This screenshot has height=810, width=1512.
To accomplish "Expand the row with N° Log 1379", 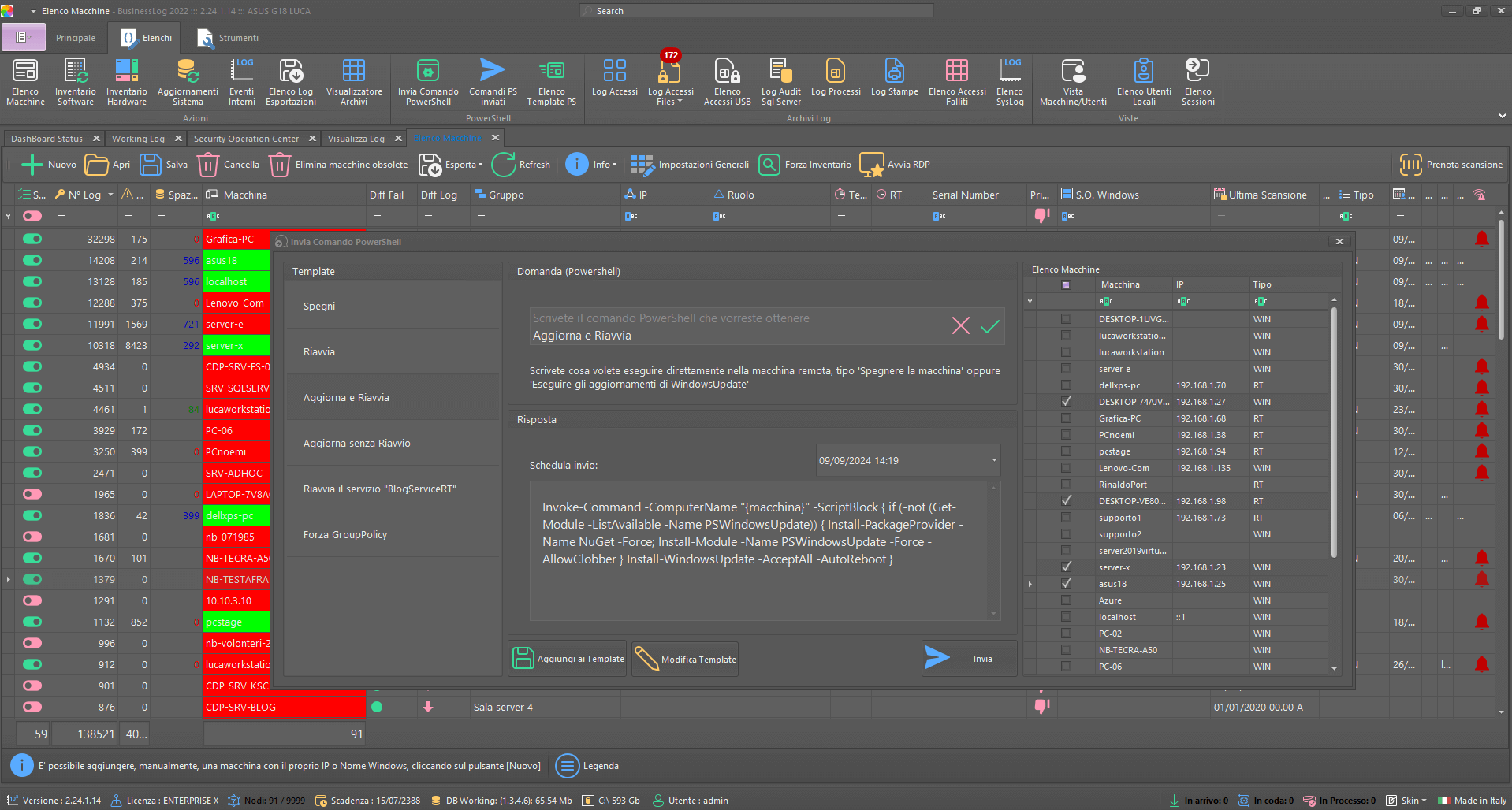I will (x=9, y=579).
